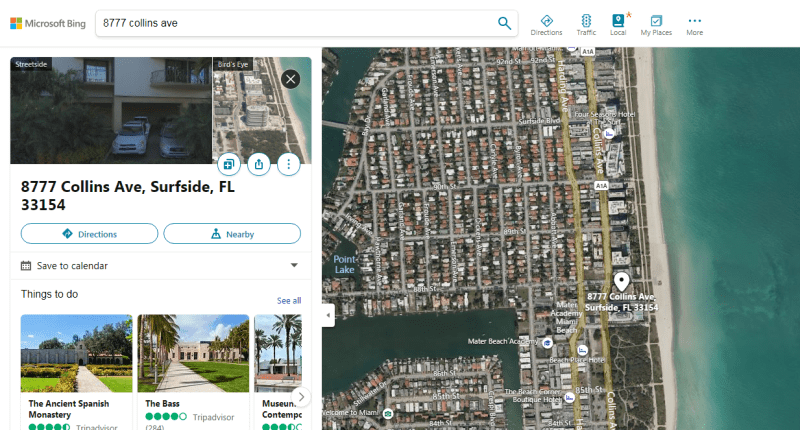This screenshot has height=430, width=800.
Task: Open Directions from the top toolbar
Action: tap(546, 25)
